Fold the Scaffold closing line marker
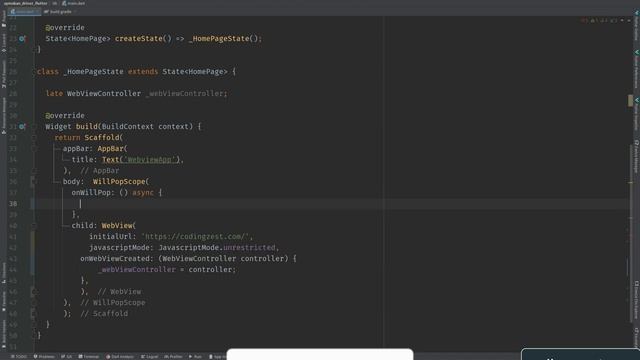 (x=35, y=314)
